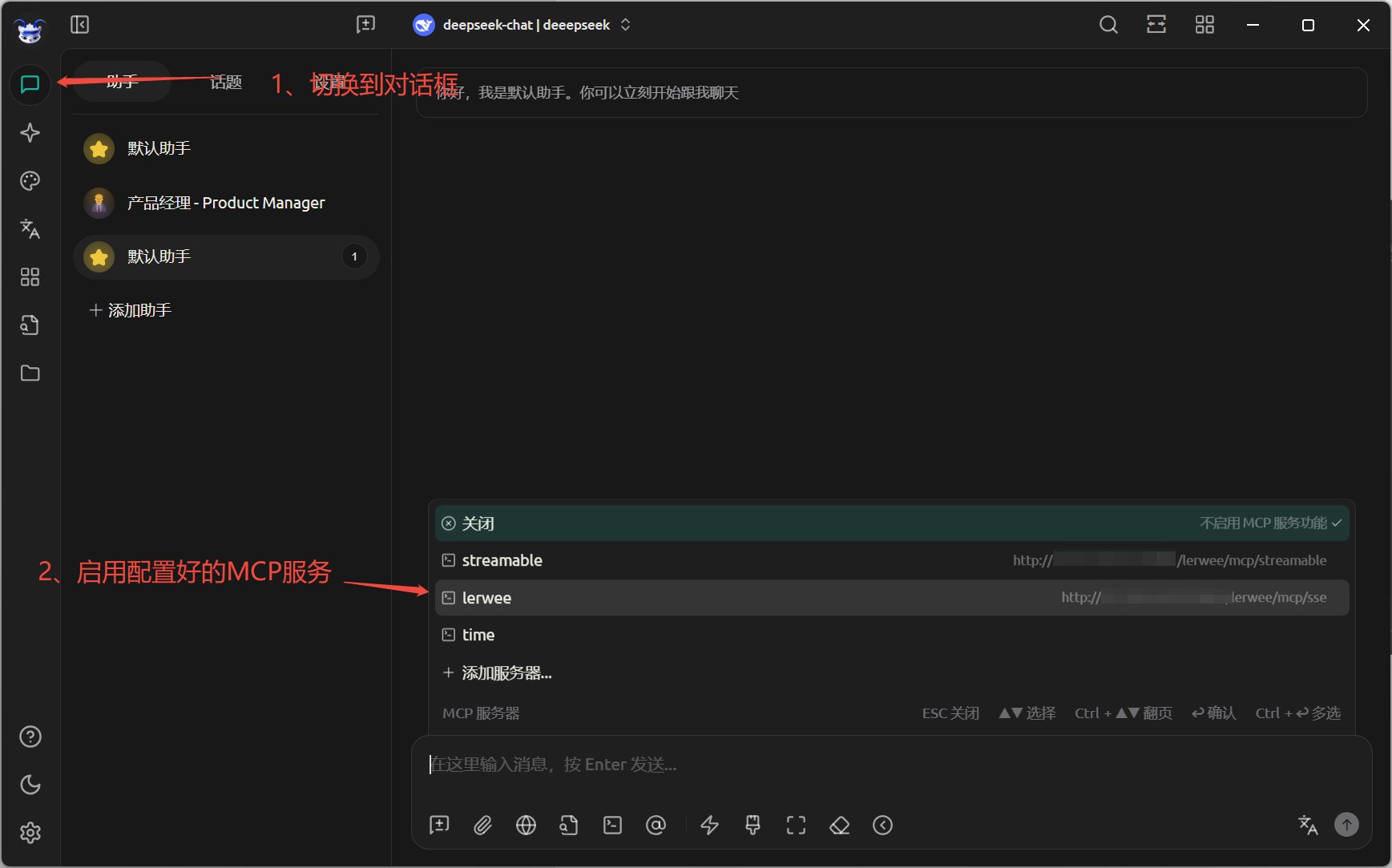Select the first 默认助手 assistant

pos(226,148)
